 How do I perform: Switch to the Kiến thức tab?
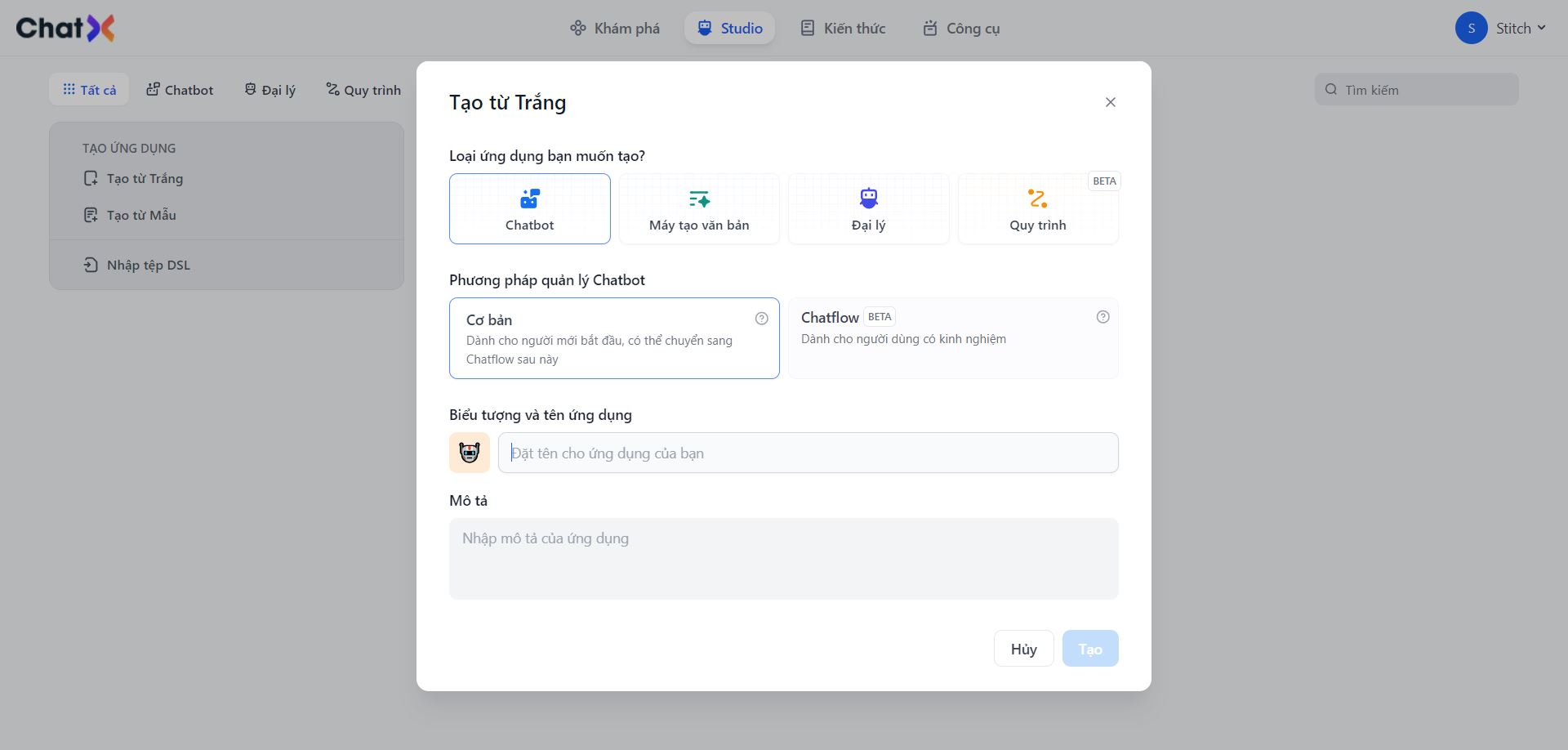843,28
